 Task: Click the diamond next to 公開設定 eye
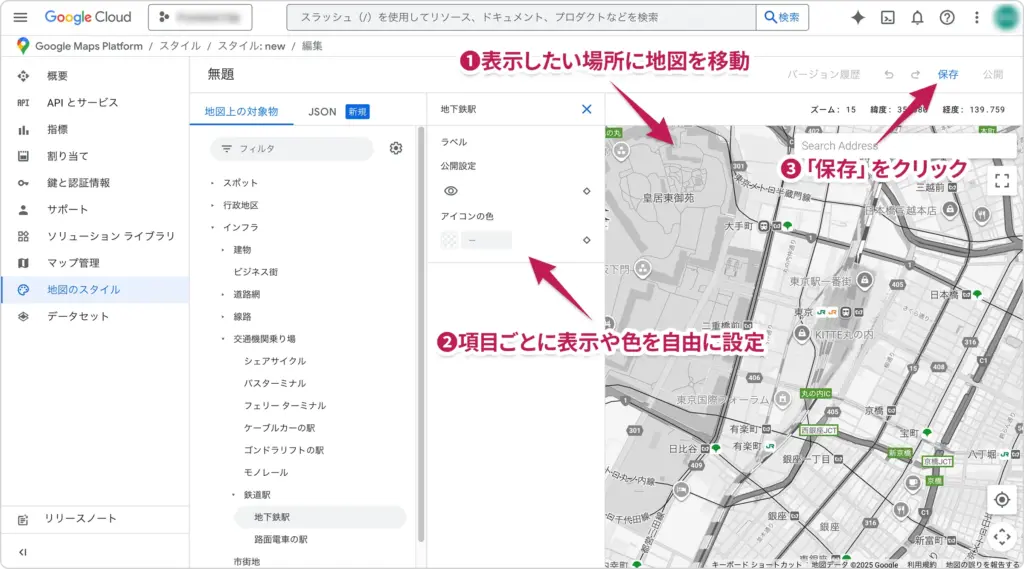pos(586,191)
